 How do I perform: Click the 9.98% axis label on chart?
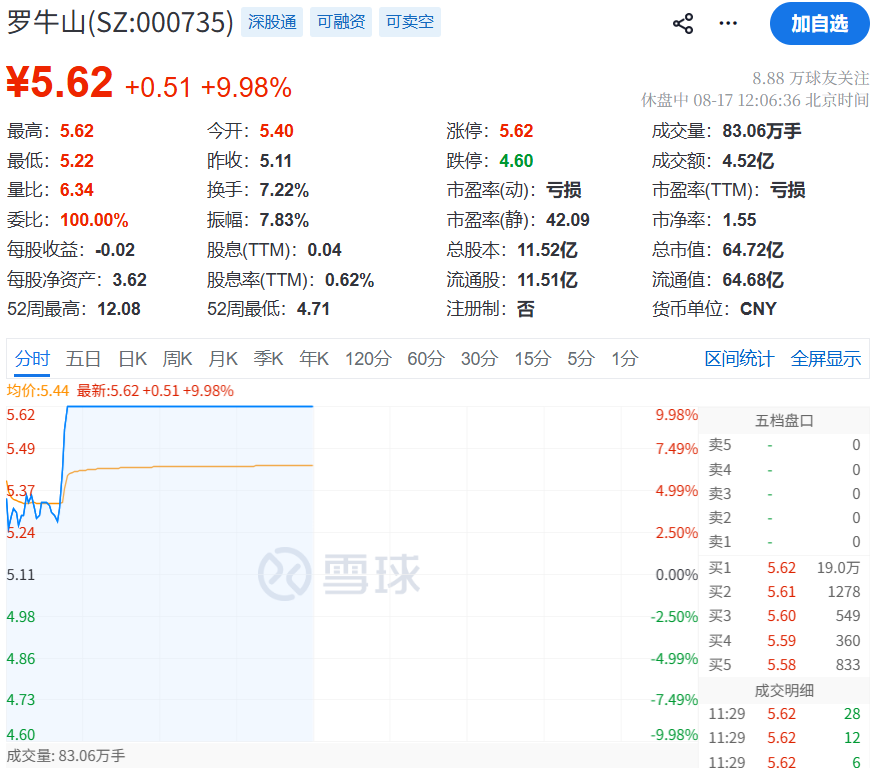pyautogui.click(x=676, y=415)
